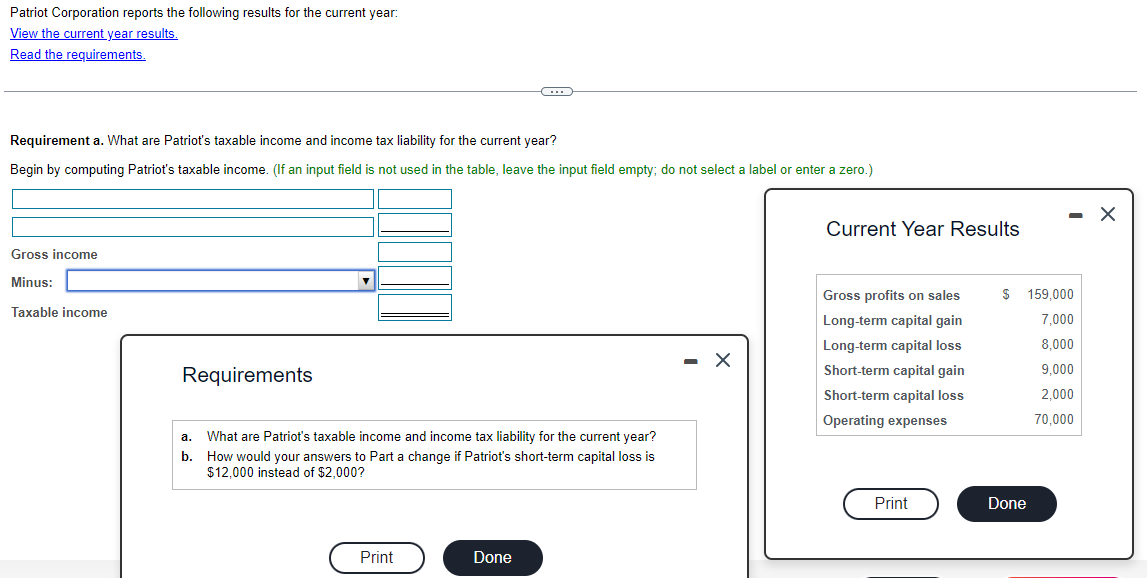This screenshot has height=578, width=1147.
Task: Close the Current Year Results dialog
Action: pos(1107,214)
